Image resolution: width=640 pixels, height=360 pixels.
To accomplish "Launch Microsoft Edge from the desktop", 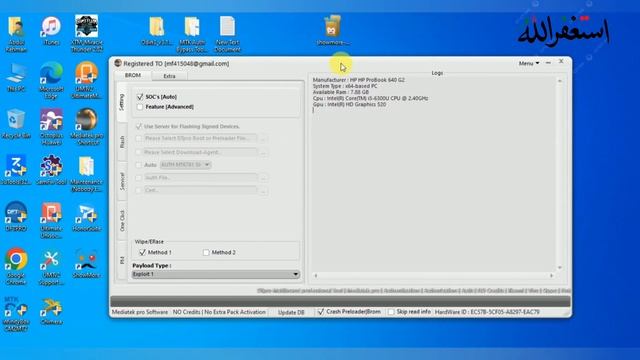I will pyautogui.click(x=51, y=80).
